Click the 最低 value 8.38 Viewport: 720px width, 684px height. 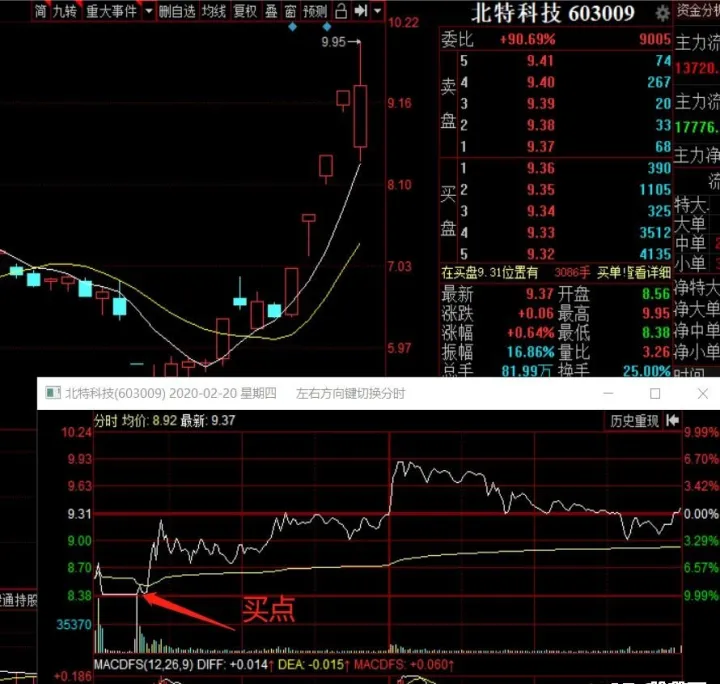point(656,332)
